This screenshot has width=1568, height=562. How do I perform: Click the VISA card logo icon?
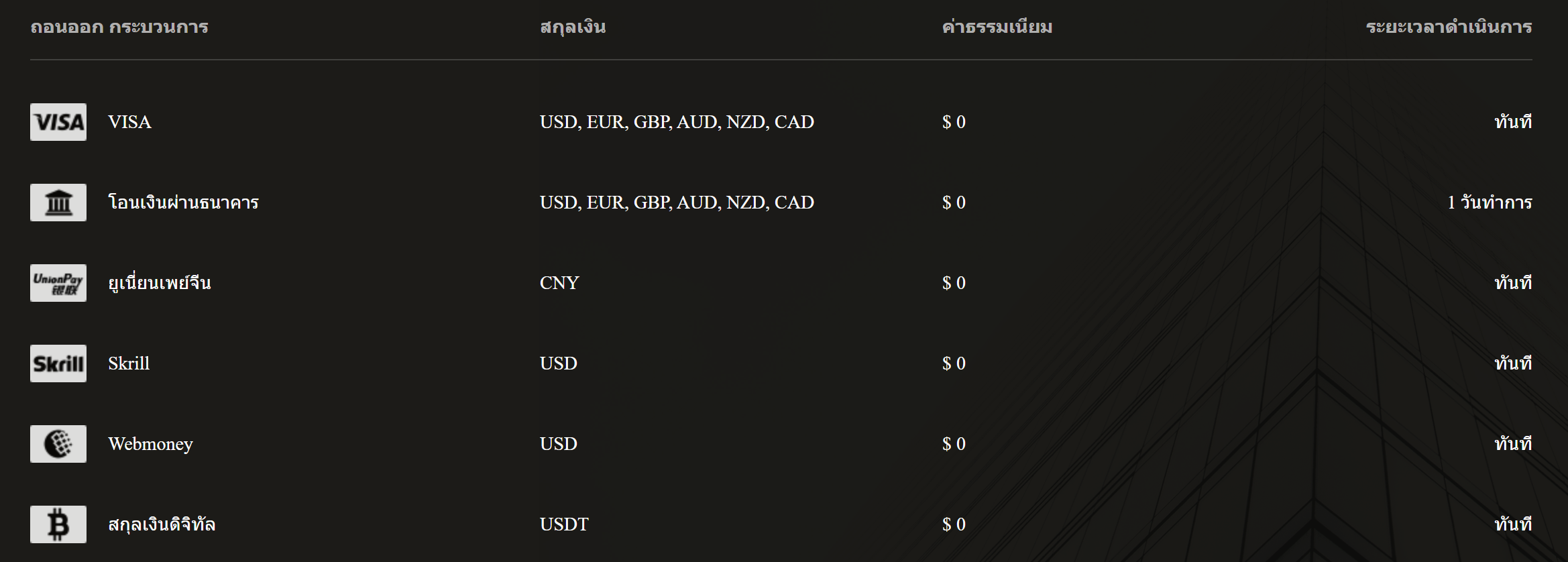(58, 122)
